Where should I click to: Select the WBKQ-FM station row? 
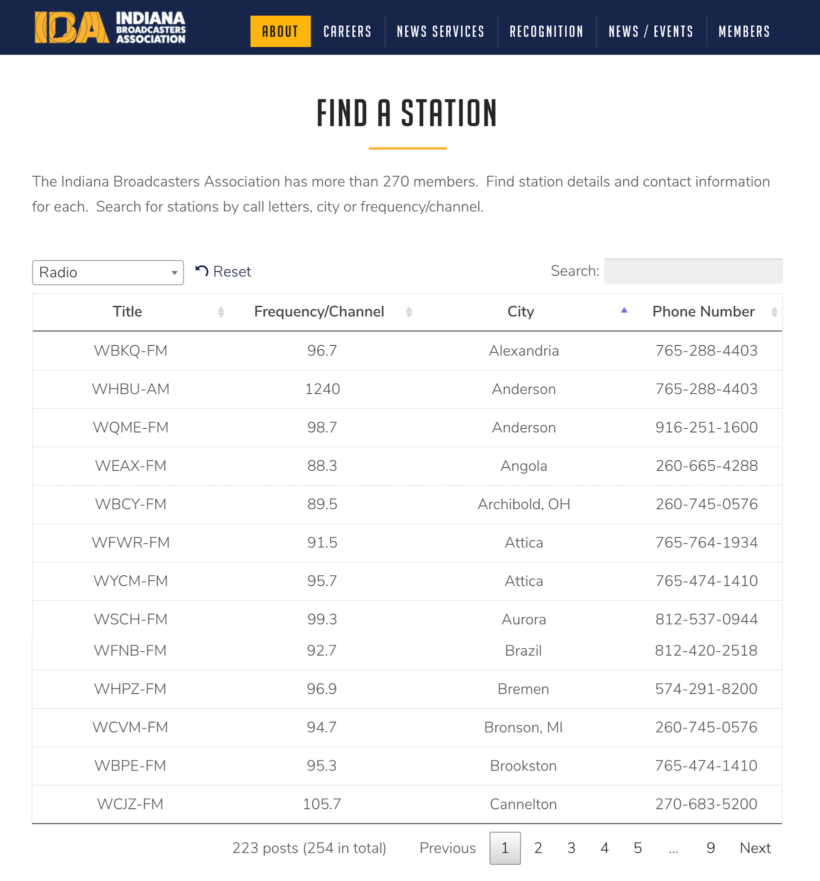tap(131, 351)
